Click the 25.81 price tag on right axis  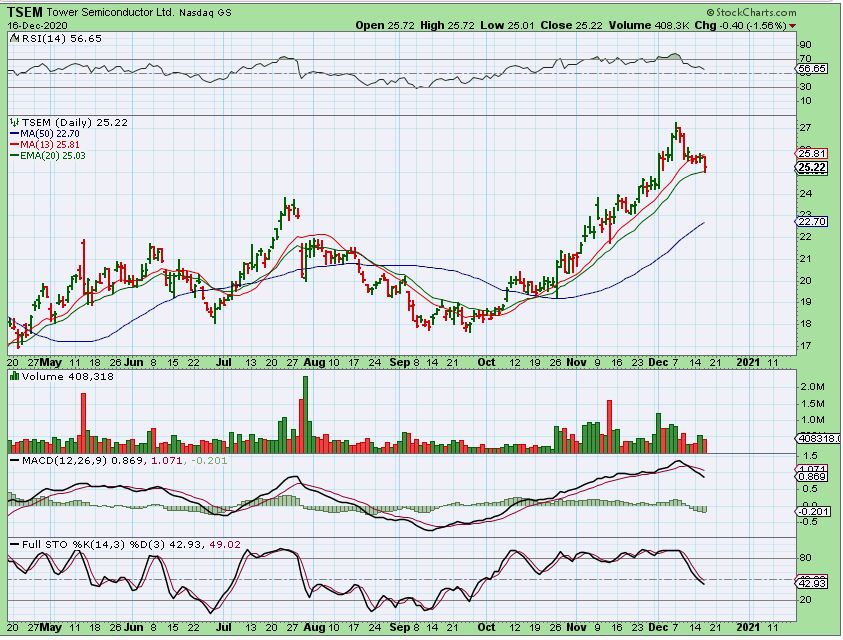click(812, 154)
